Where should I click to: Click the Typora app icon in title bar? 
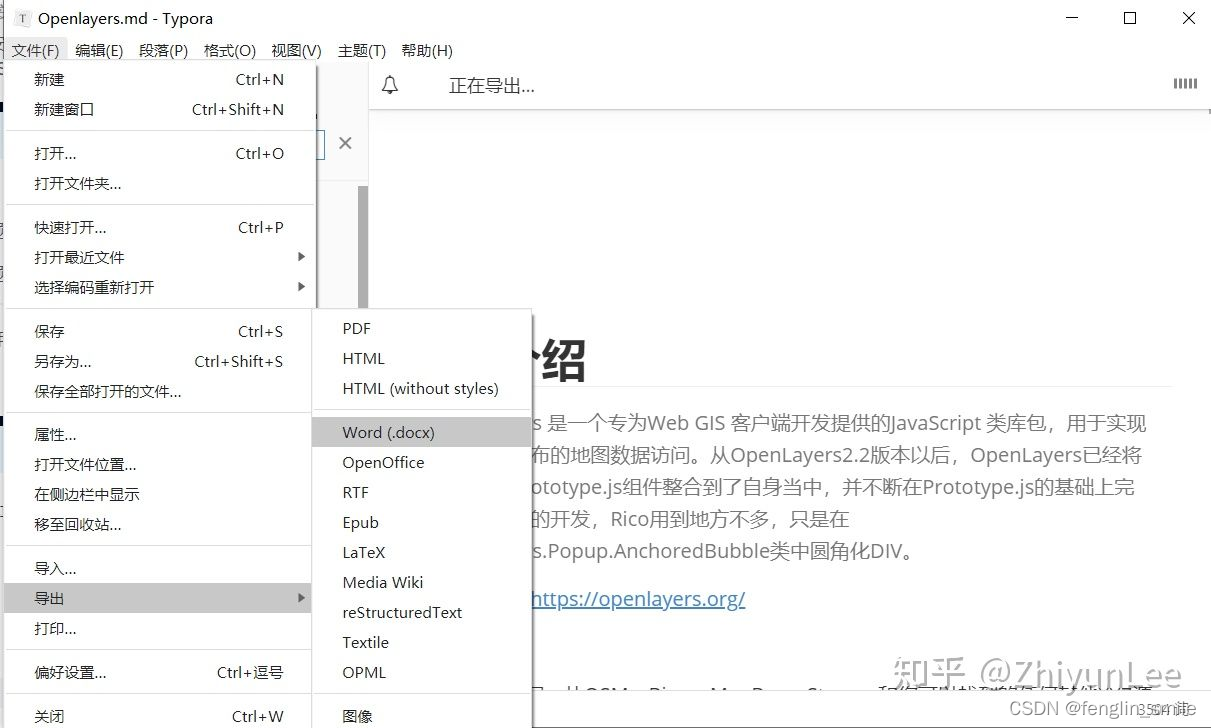[22, 18]
